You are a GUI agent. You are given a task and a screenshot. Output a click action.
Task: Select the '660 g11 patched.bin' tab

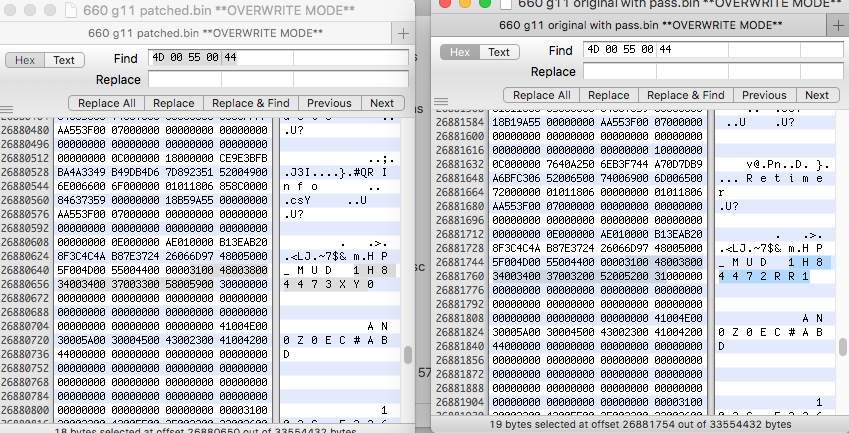206,34
